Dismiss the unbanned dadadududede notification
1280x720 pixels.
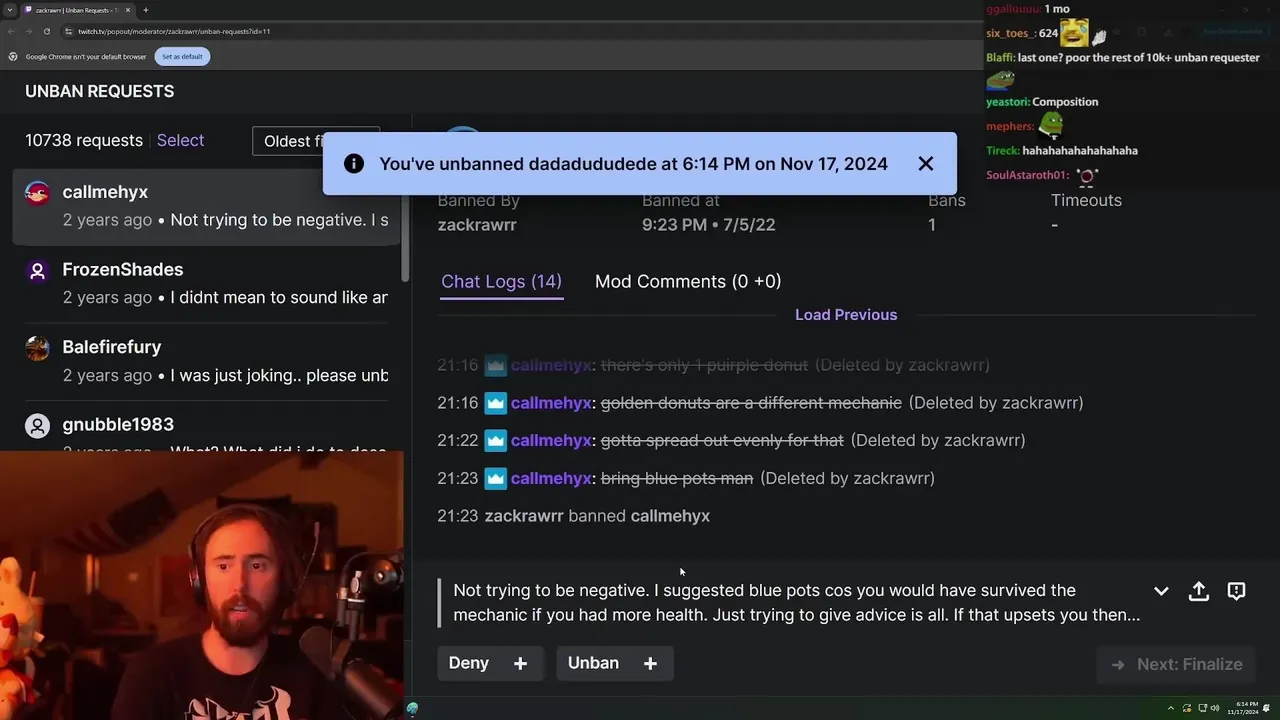point(925,164)
